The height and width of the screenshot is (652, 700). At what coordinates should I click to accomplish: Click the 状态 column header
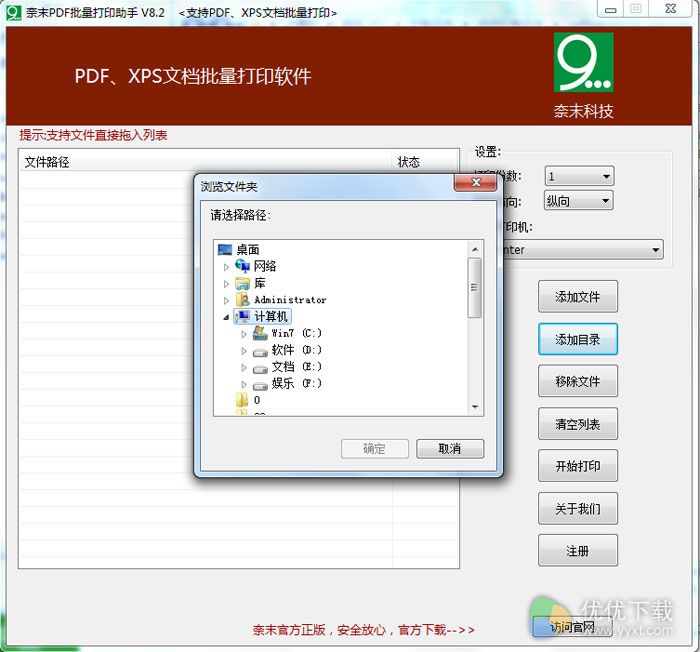click(x=425, y=162)
